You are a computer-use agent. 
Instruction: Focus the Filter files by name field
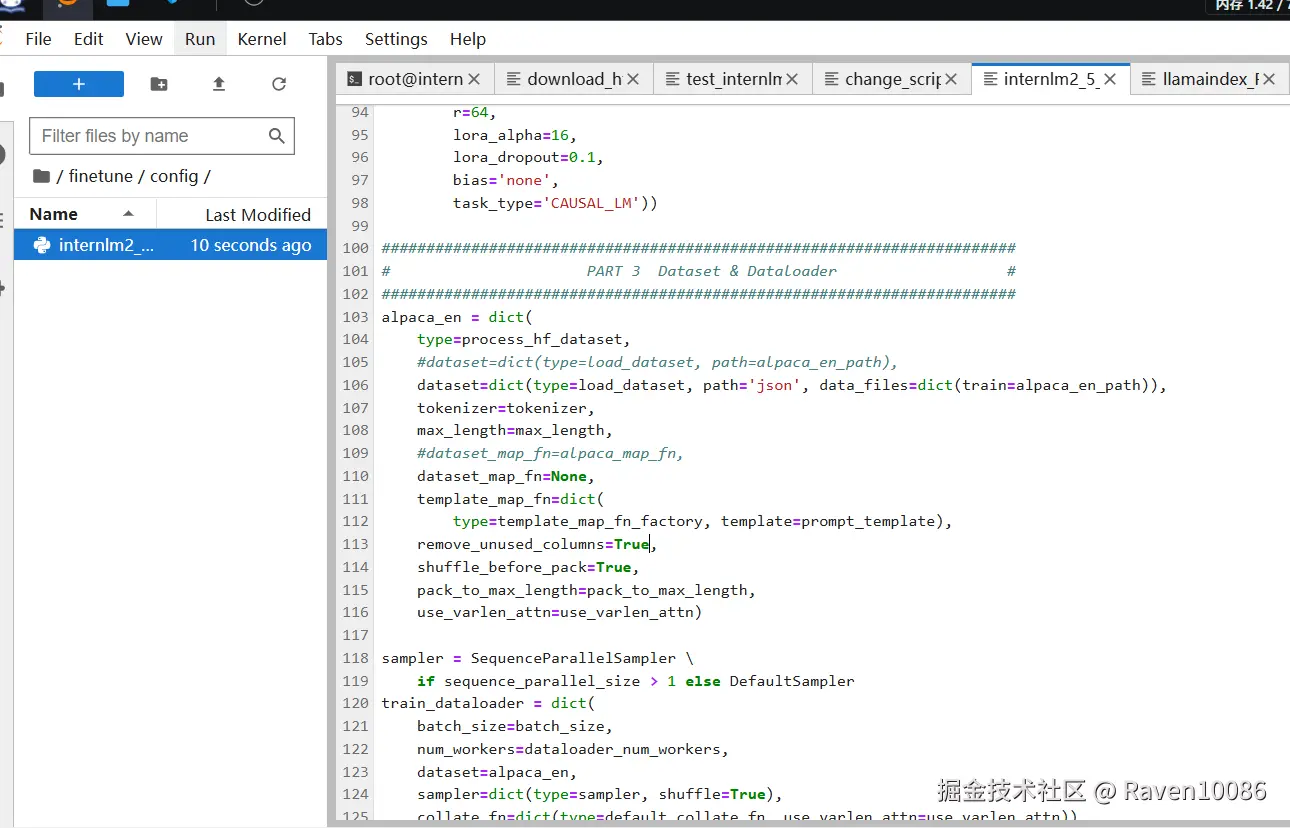(x=162, y=136)
